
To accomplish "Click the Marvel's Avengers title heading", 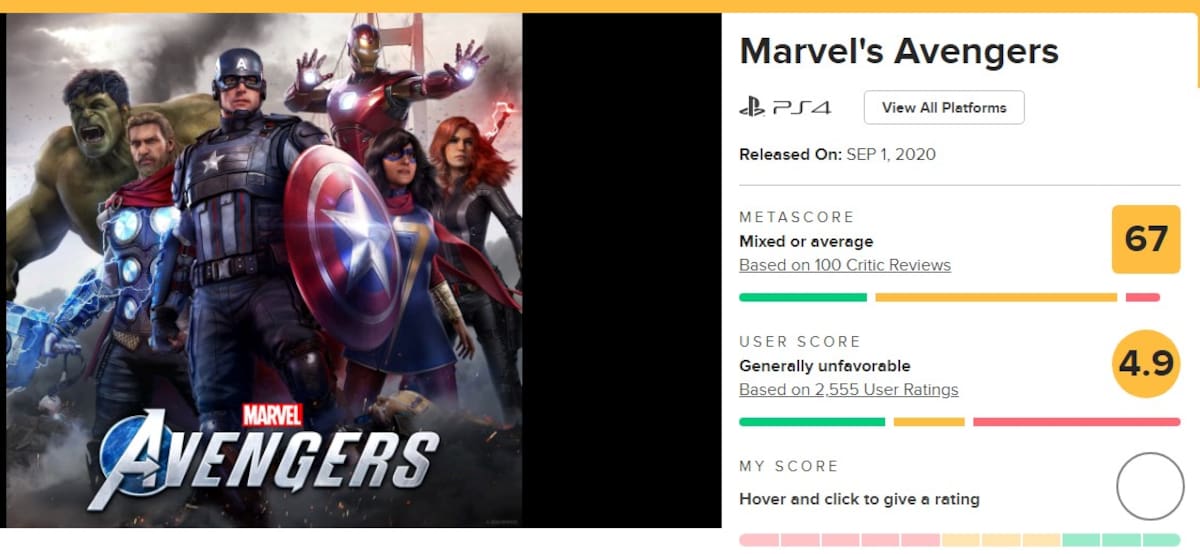I will [899, 50].
